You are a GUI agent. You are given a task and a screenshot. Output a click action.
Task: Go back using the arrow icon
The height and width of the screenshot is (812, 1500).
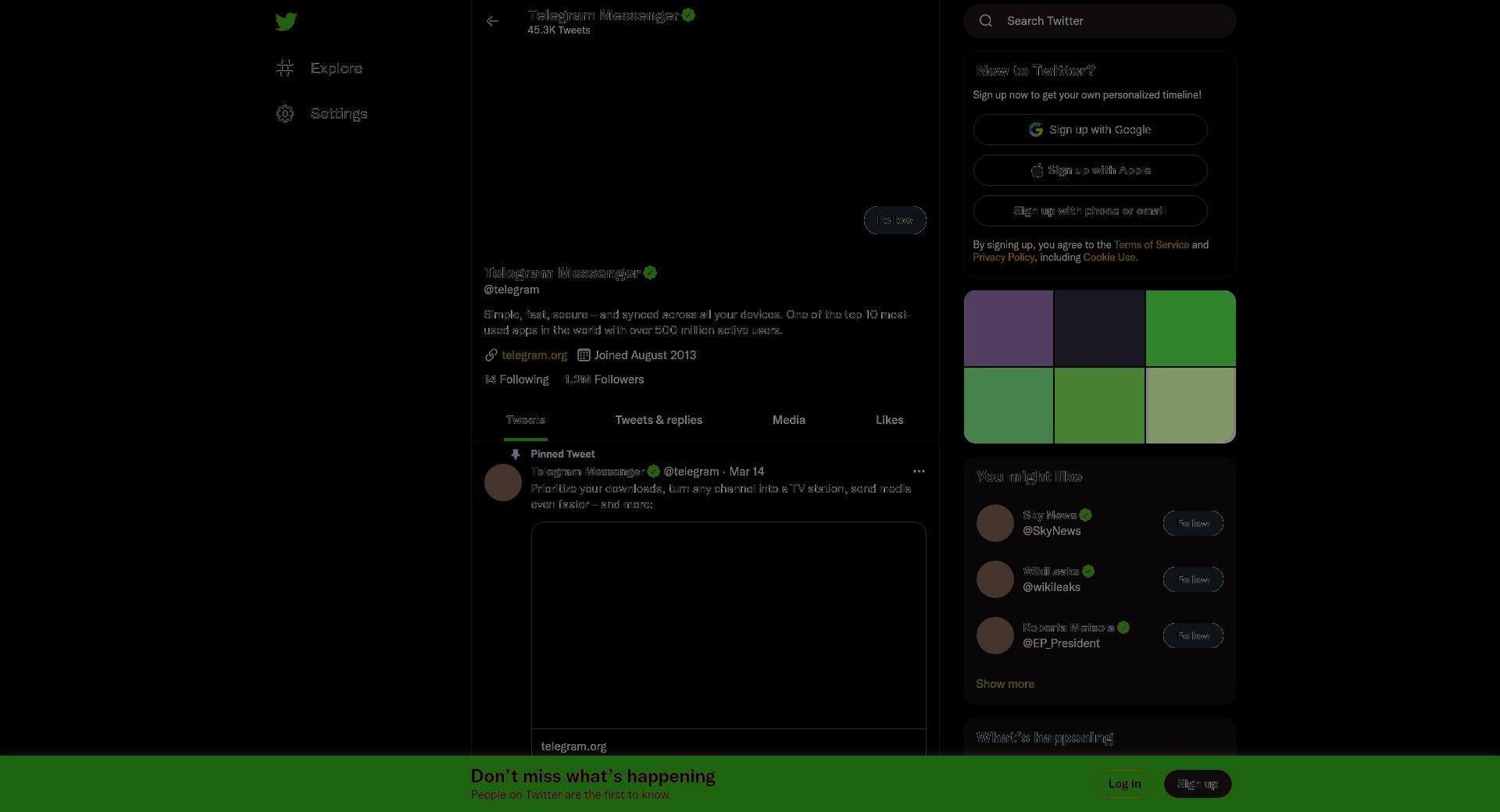point(492,22)
